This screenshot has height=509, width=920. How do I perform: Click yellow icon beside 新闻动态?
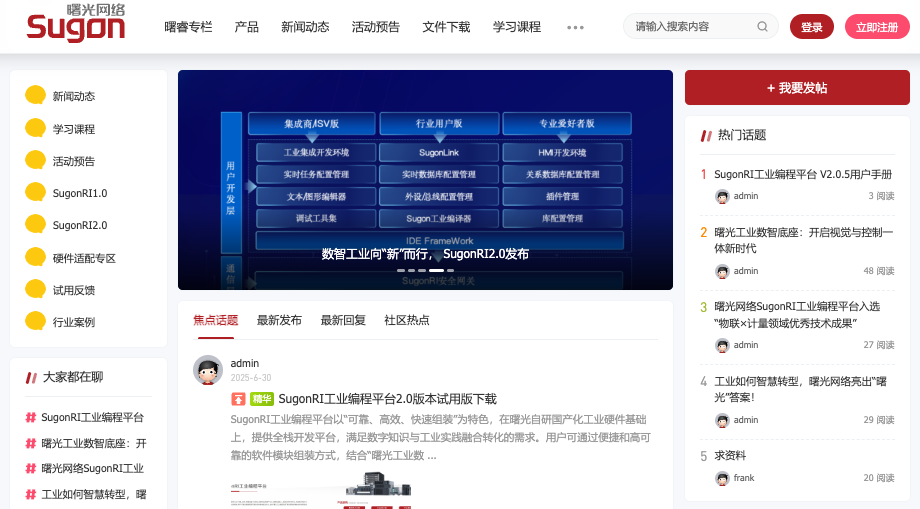(35, 95)
